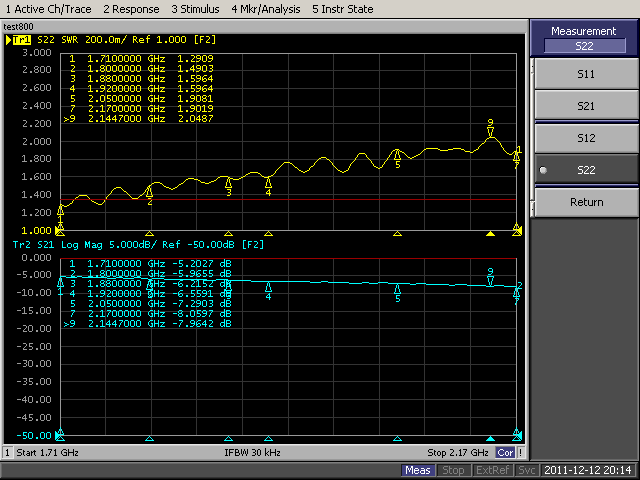Select cyan marker 9 row showing -7.9642 dB

[148, 324]
